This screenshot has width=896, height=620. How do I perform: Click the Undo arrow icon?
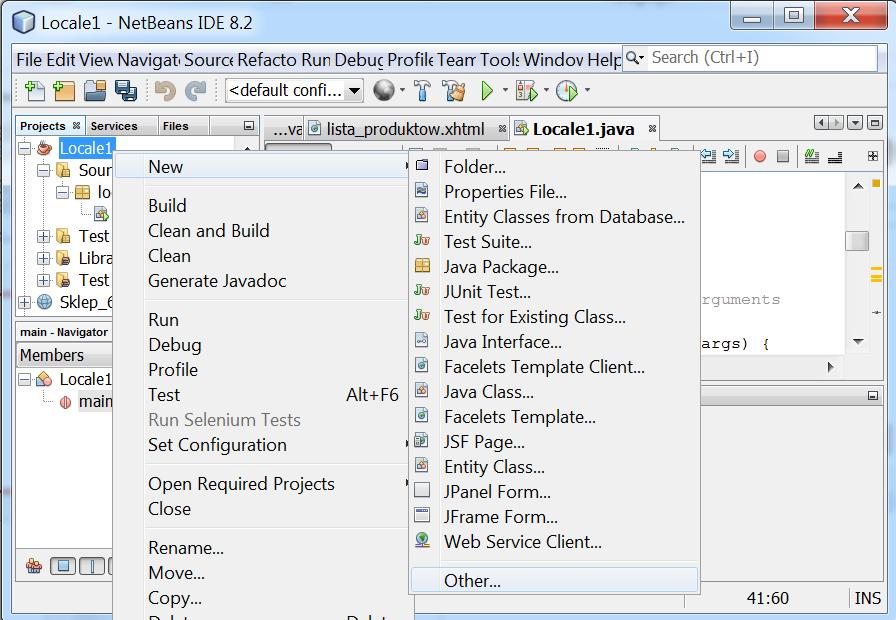(165, 90)
